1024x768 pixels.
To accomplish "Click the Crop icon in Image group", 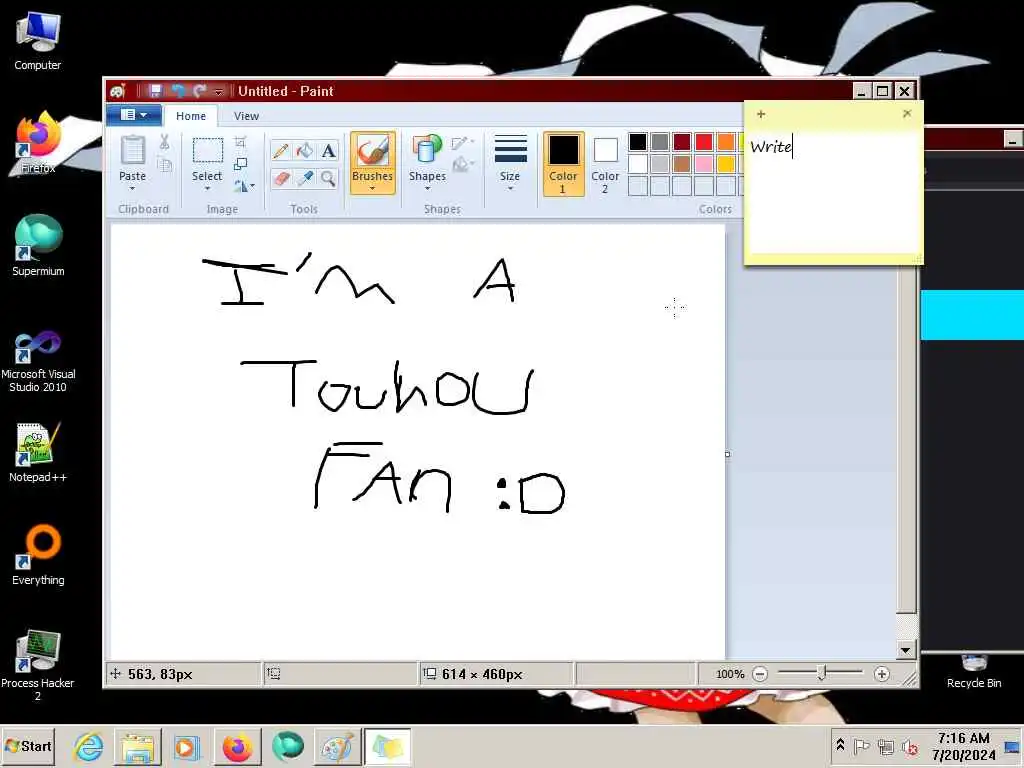I will pos(240,142).
